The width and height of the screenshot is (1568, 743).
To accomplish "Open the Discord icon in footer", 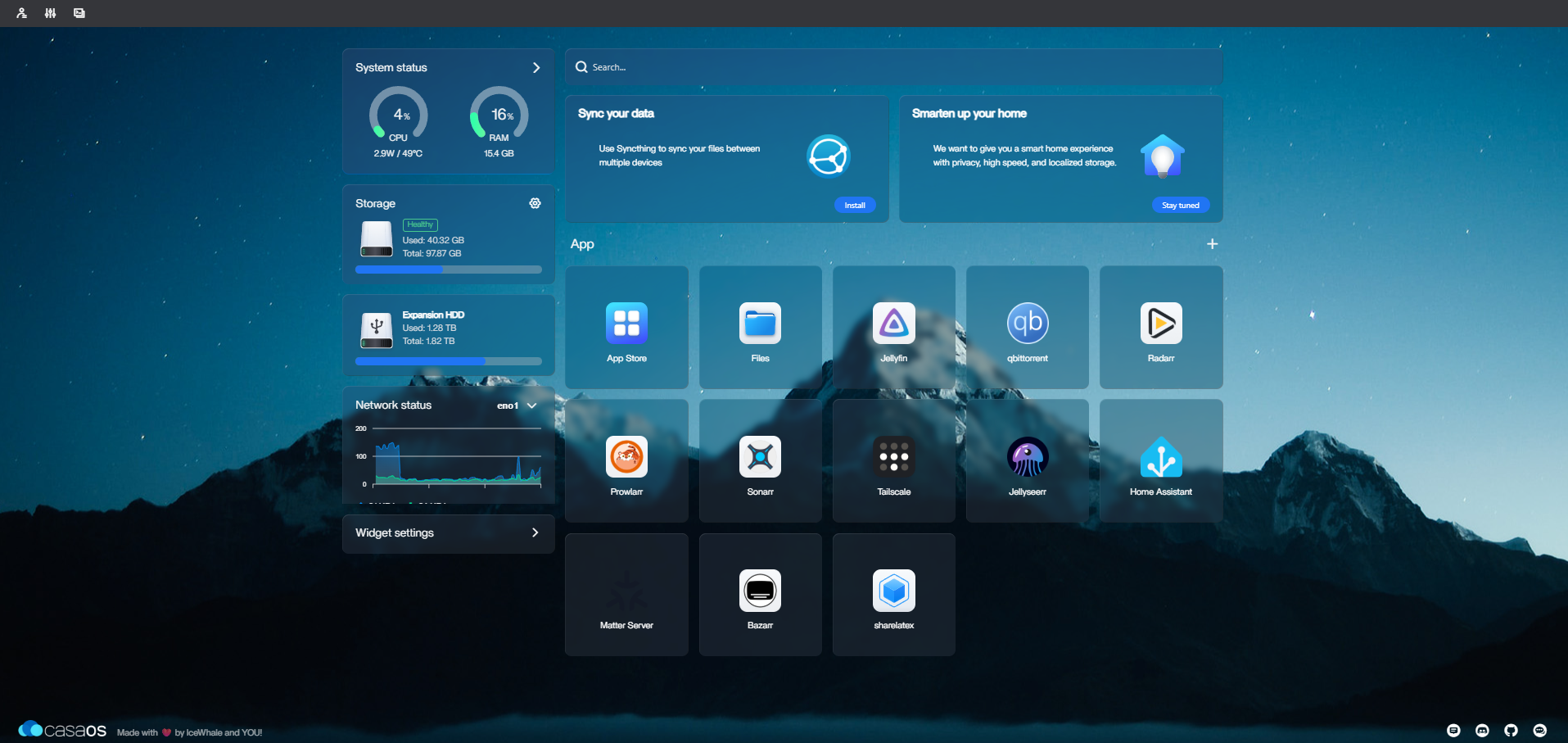I will click(1482, 731).
